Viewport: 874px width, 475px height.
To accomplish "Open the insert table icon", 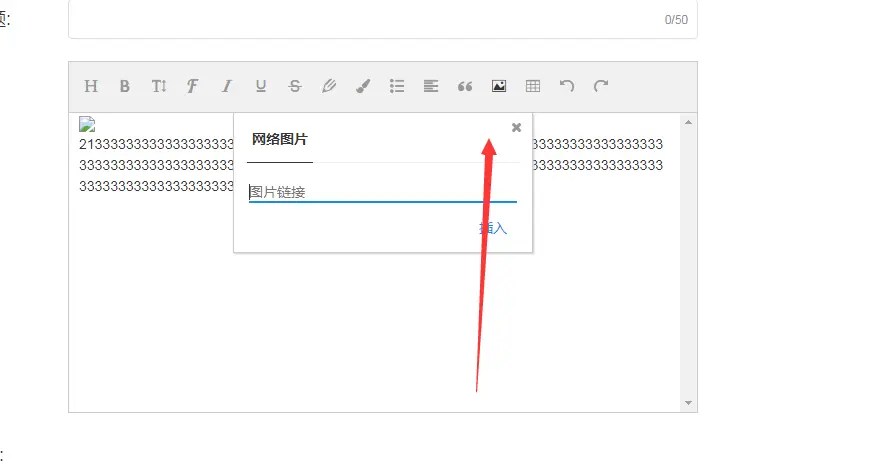I will (x=533, y=86).
